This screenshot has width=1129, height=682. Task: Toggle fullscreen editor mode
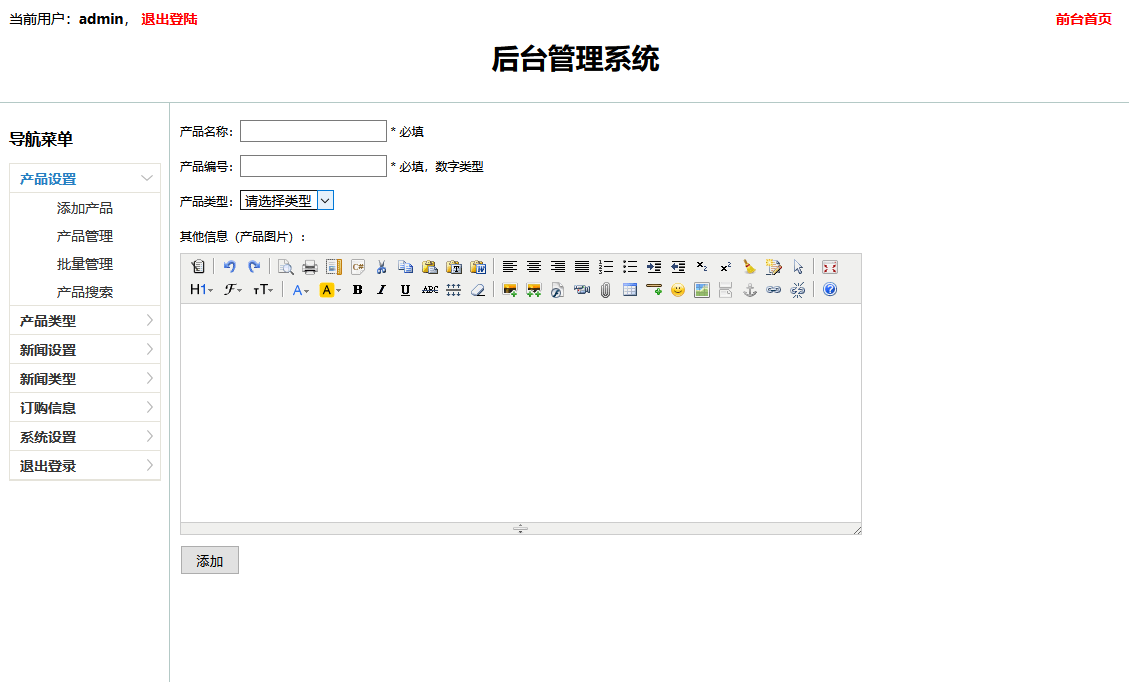(x=829, y=267)
